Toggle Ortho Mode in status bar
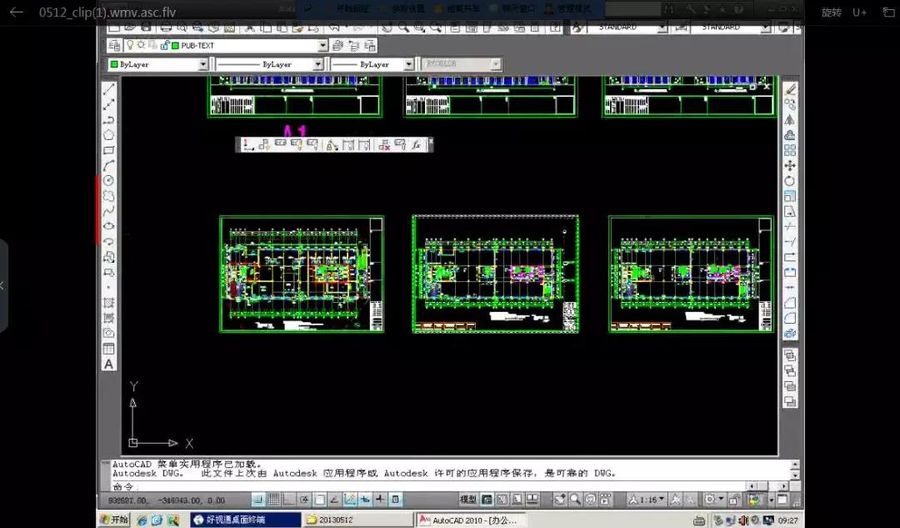The image size is (900, 528). (289, 499)
